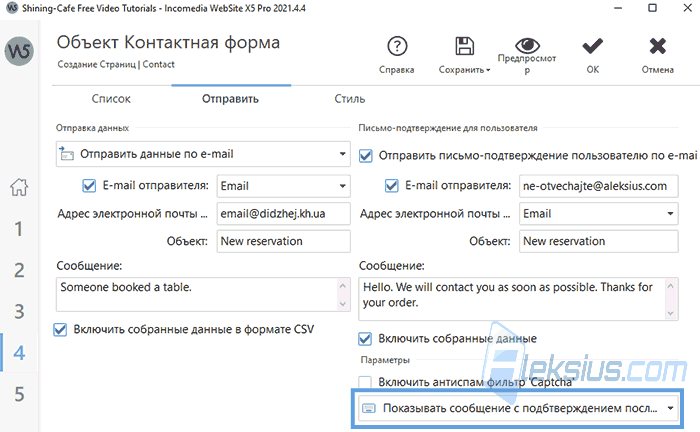
Task: Click Создание Страниц | Contact breadcrumb text
Action: (116, 64)
